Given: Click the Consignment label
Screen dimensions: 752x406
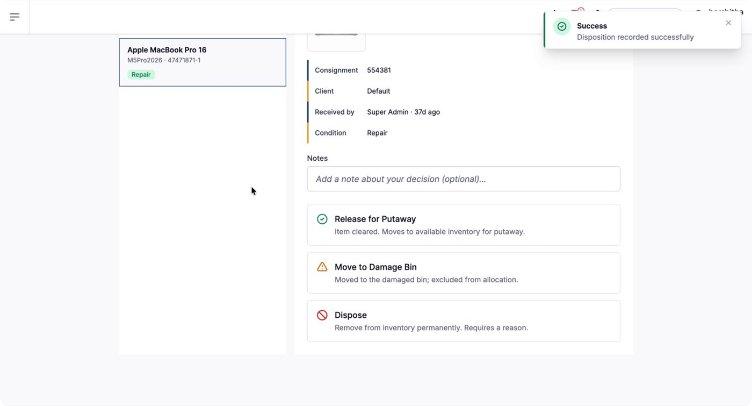Looking at the screenshot, I should [336, 70].
